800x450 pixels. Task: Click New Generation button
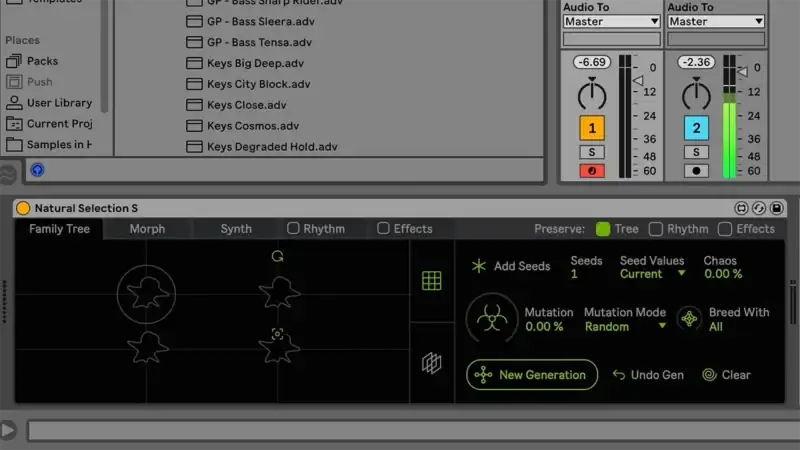[532, 375]
